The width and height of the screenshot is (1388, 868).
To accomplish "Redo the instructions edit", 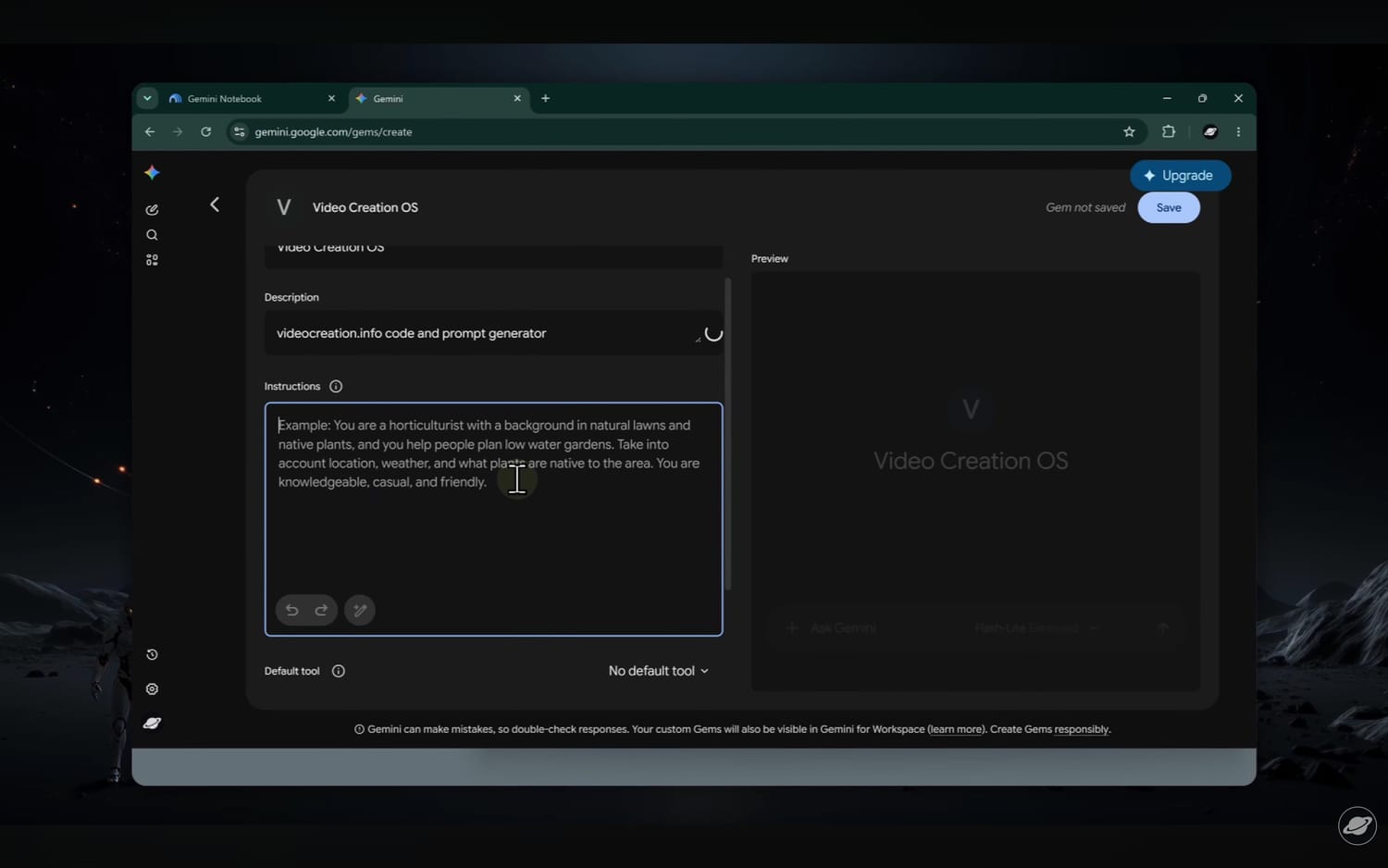I will pyautogui.click(x=321, y=610).
